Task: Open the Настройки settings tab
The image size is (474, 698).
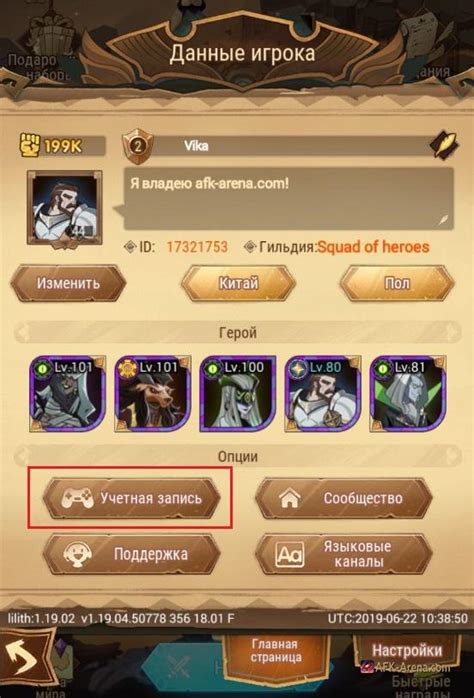Action: click(407, 650)
